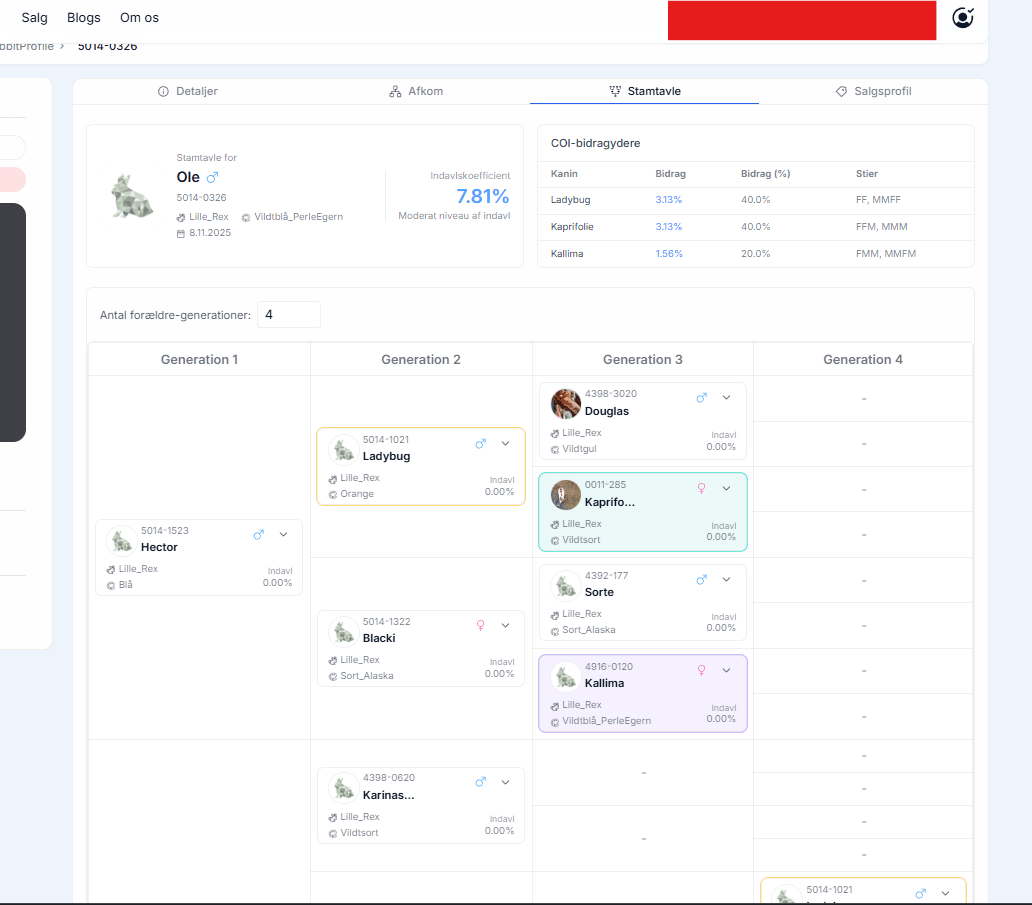This screenshot has width=1032, height=905.
Task: Click Ole's rabbit avatar image
Action: coord(132,196)
